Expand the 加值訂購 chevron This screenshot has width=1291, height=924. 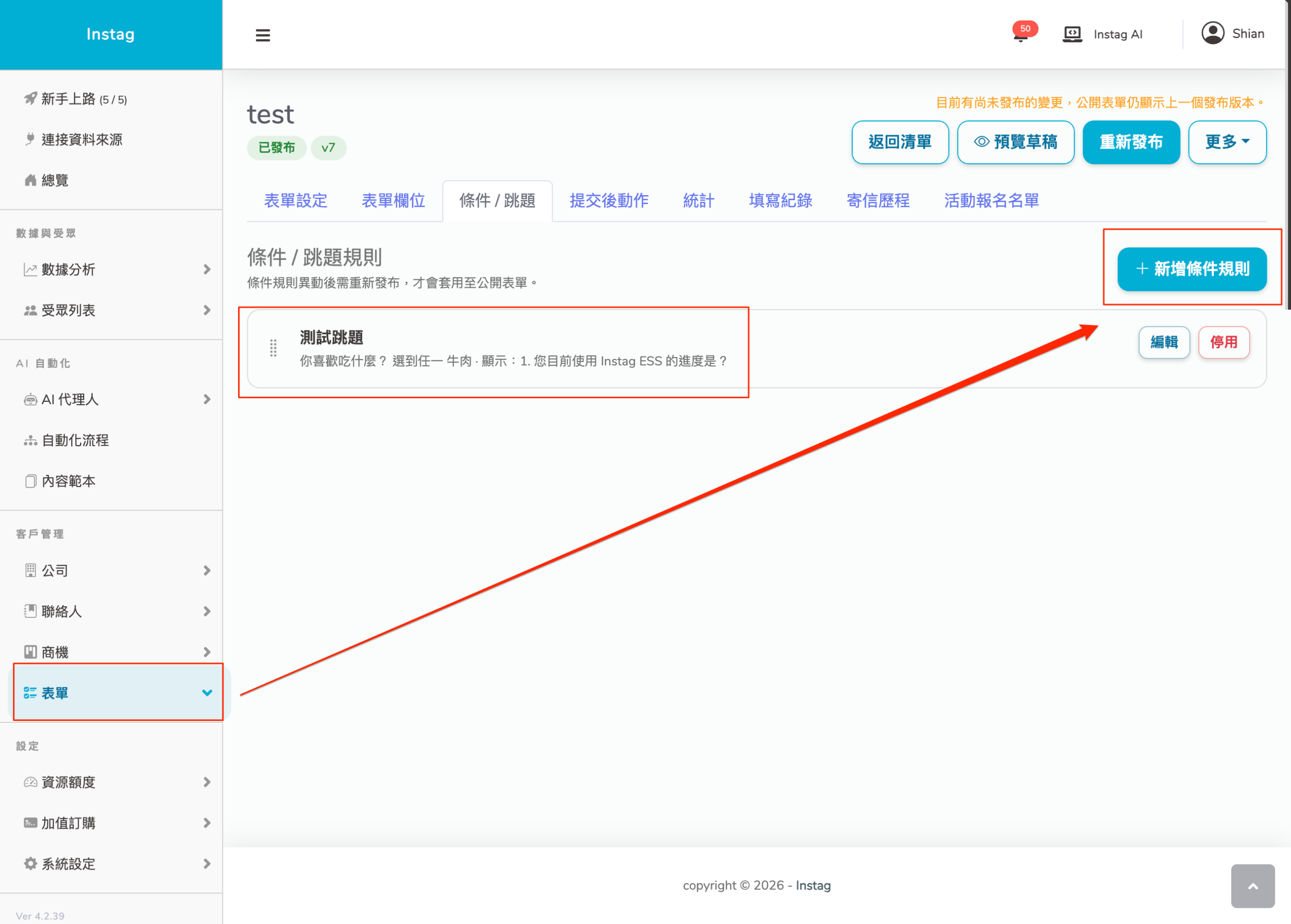pos(207,823)
